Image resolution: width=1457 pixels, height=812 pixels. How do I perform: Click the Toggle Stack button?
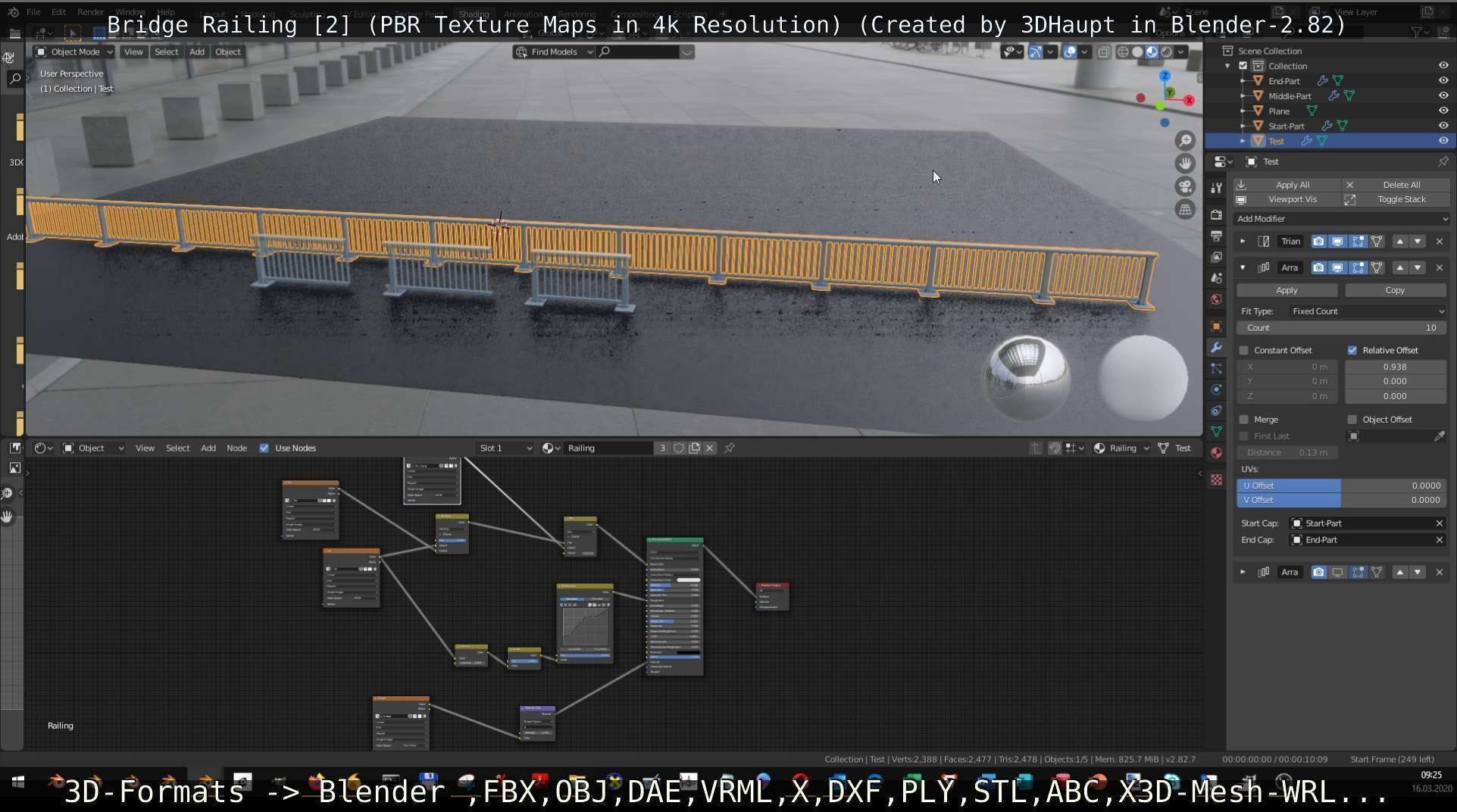point(1396,199)
